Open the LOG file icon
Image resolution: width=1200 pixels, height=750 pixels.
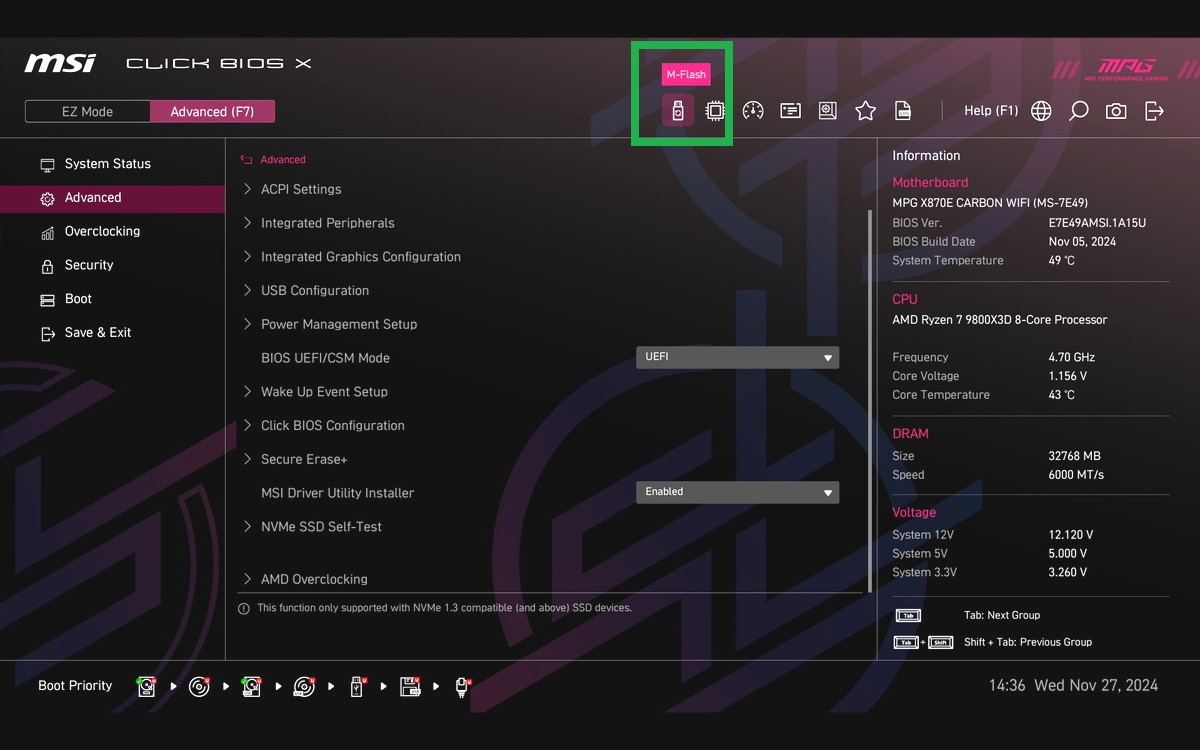tap(903, 111)
